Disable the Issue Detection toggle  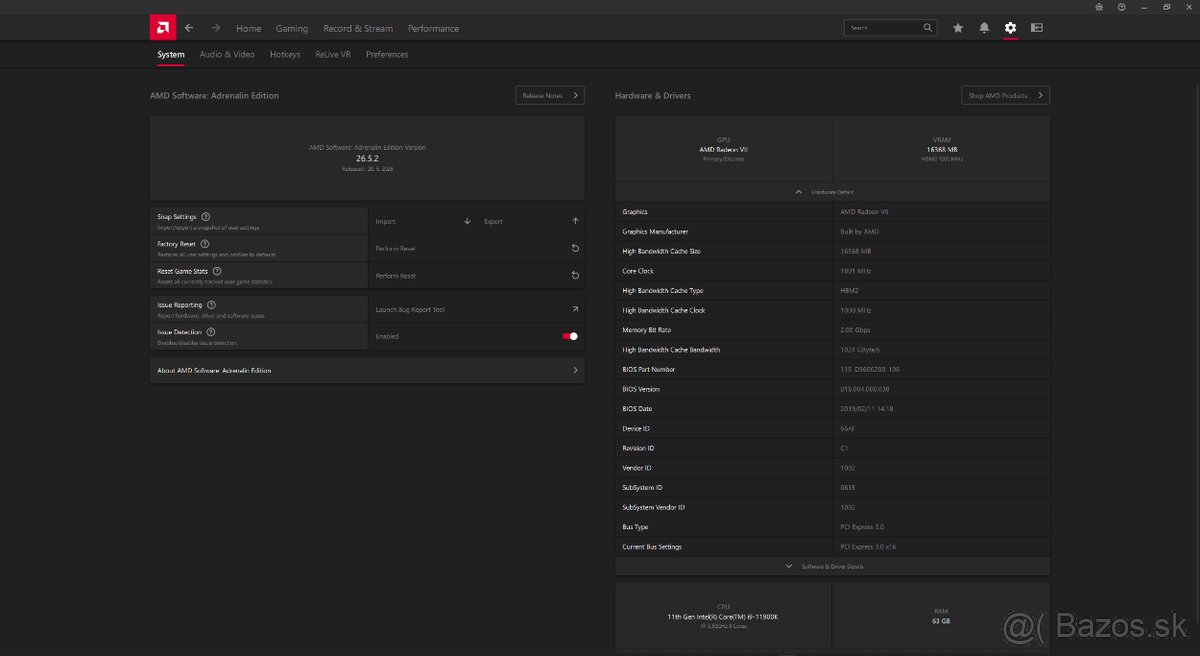tap(570, 336)
